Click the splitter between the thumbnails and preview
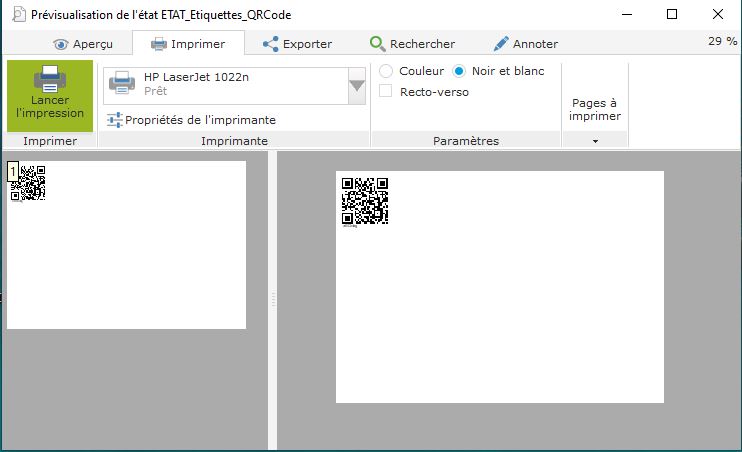Image resolution: width=742 pixels, height=452 pixels. click(x=273, y=300)
